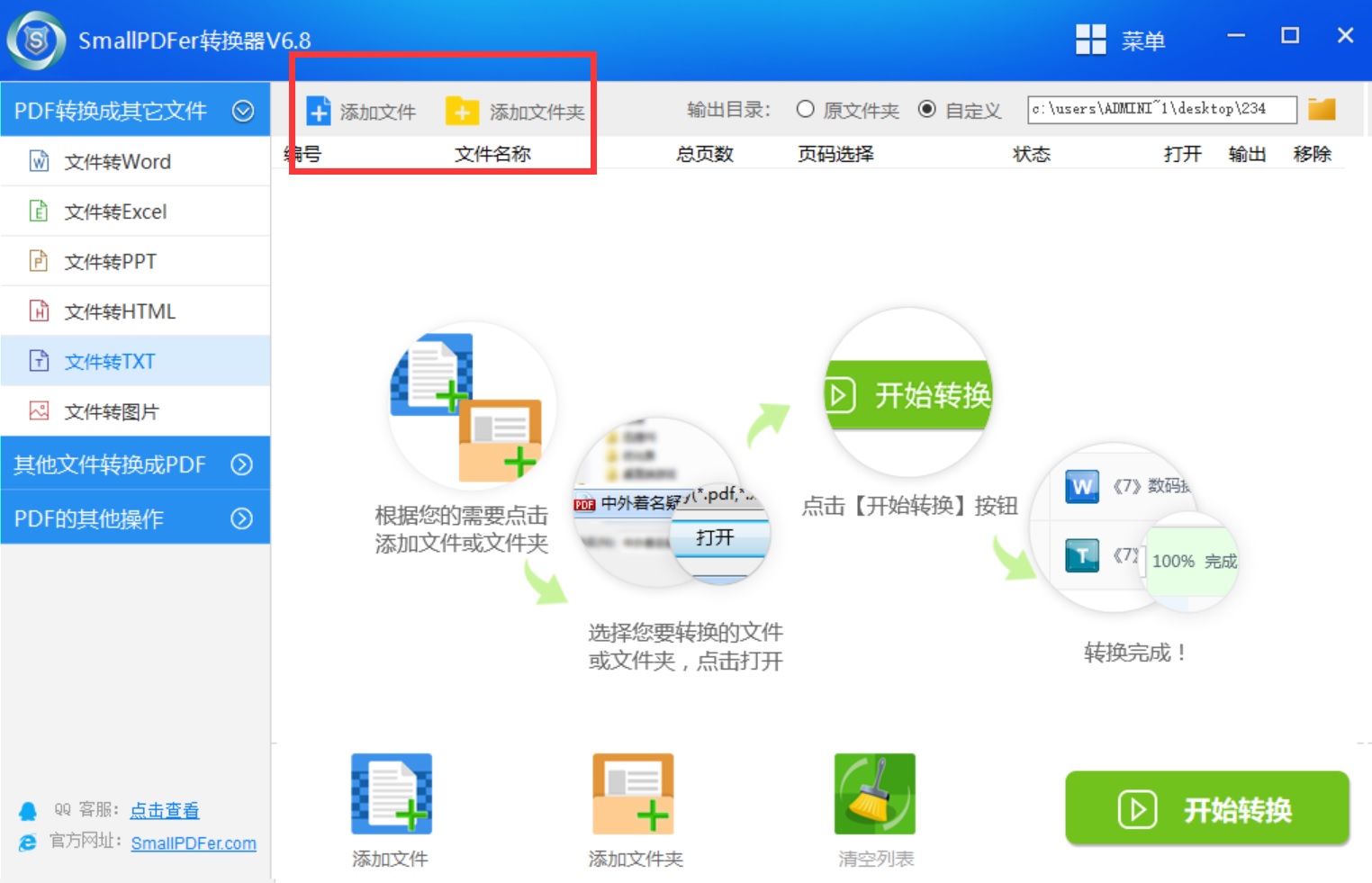This screenshot has width=1372, height=883.
Task: Choose File to HTML conversion option
Action: pyautogui.click(x=120, y=312)
